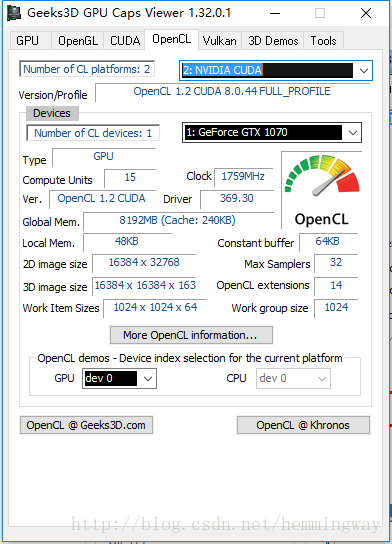Open the CUDA tab
This screenshot has width=392, height=544.
click(x=125, y=41)
